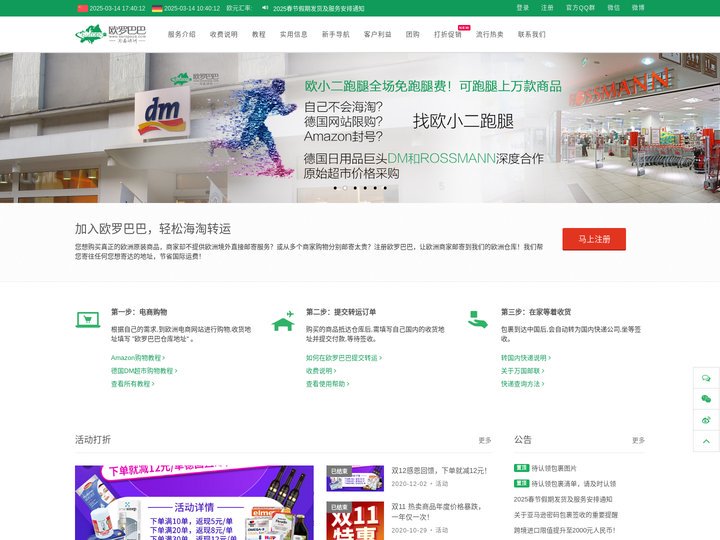Click the 微博 link in top bar
Image resolution: width=720 pixels, height=540 pixels.
(638, 8)
